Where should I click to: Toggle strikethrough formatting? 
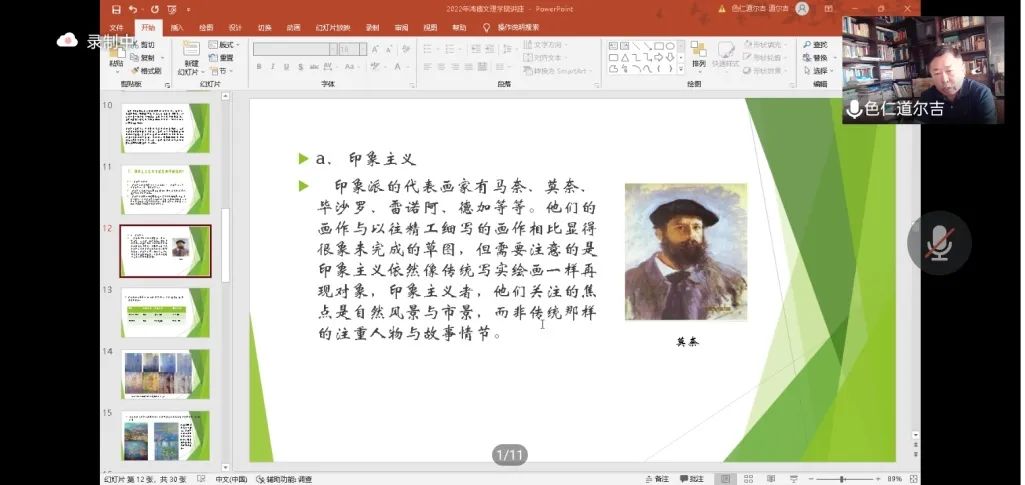pyautogui.click(x=314, y=67)
